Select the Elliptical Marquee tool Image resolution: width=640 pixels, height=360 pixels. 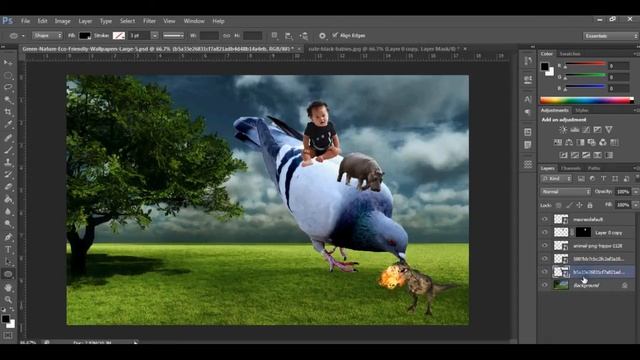[x=8, y=76]
